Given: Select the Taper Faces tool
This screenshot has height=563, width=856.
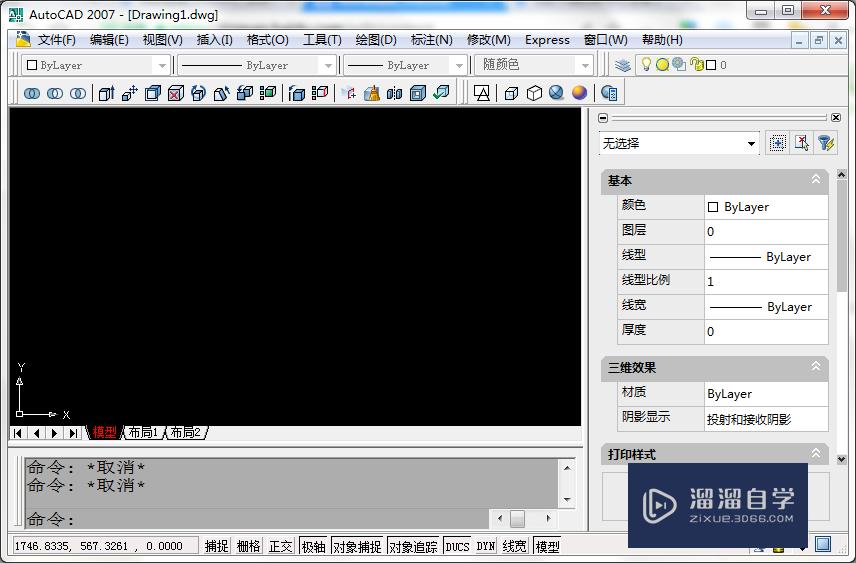Looking at the screenshot, I should pyautogui.click(x=222, y=93).
